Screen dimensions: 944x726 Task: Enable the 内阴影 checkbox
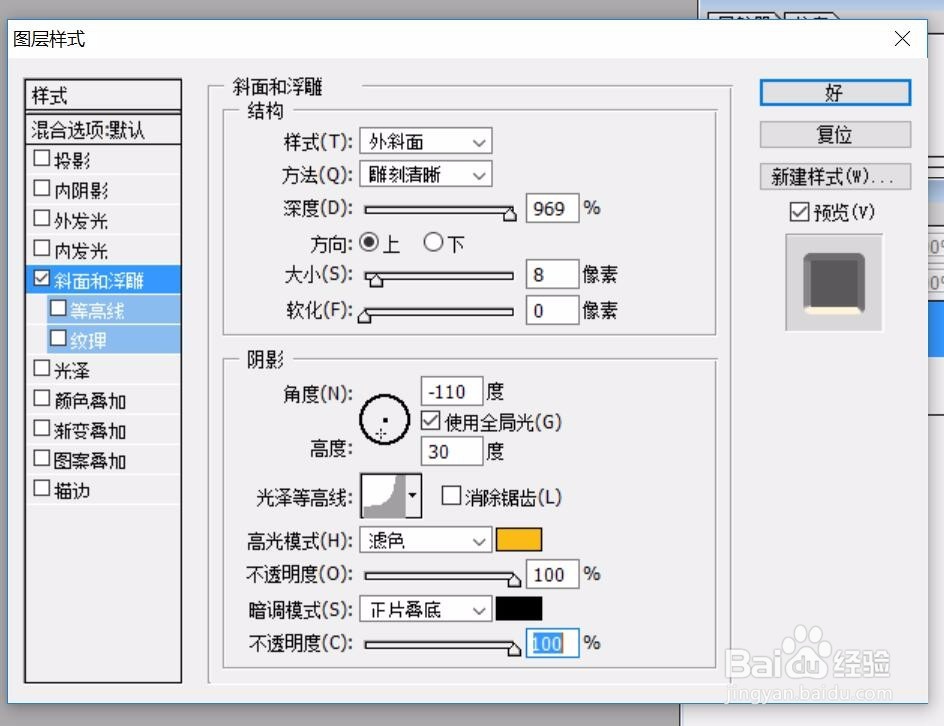pyautogui.click(x=42, y=188)
